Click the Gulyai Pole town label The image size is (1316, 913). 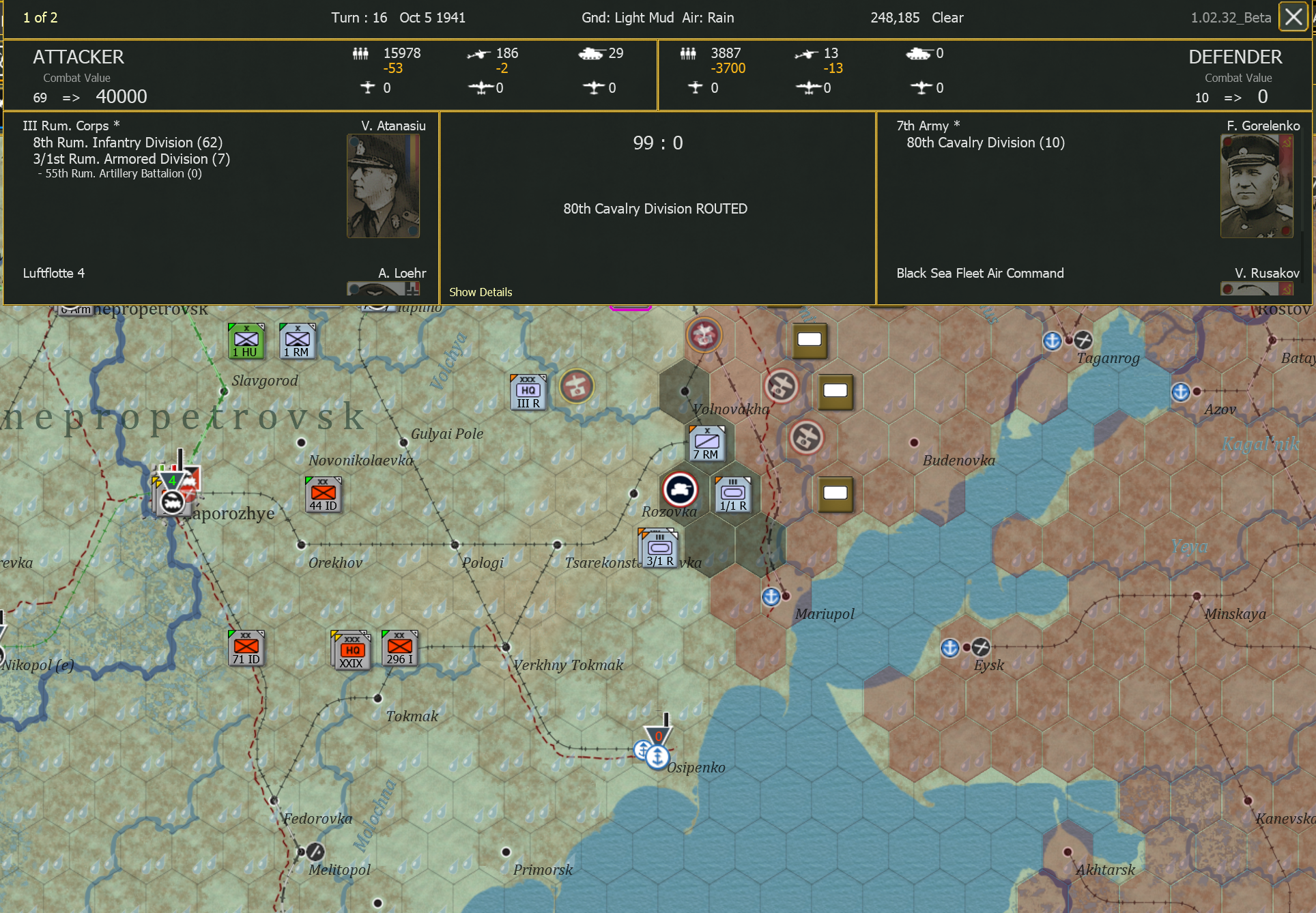[x=447, y=433]
